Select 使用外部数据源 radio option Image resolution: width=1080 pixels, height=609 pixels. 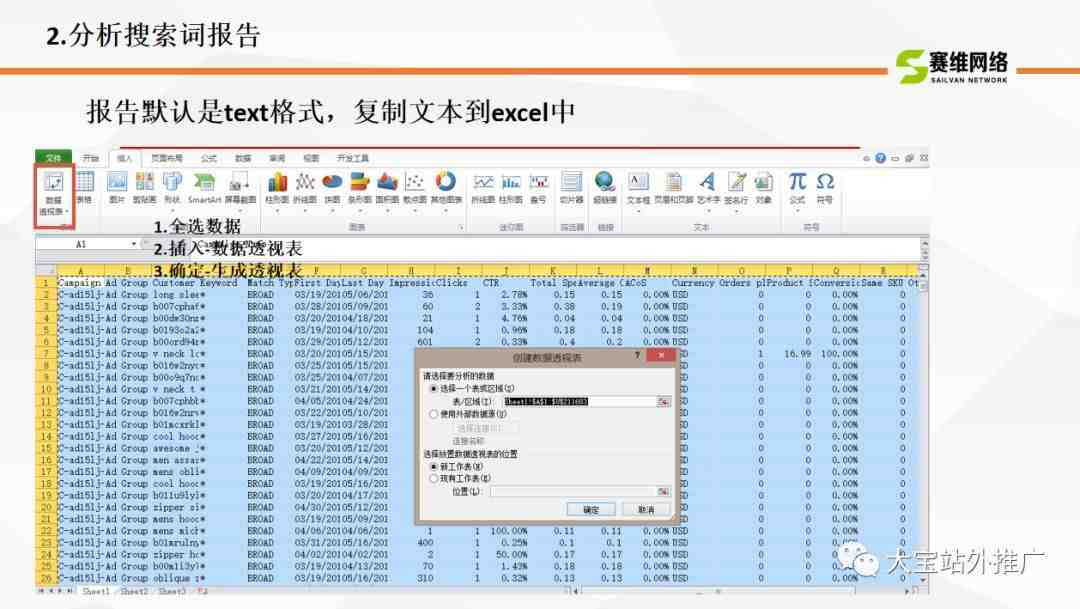(434, 414)
